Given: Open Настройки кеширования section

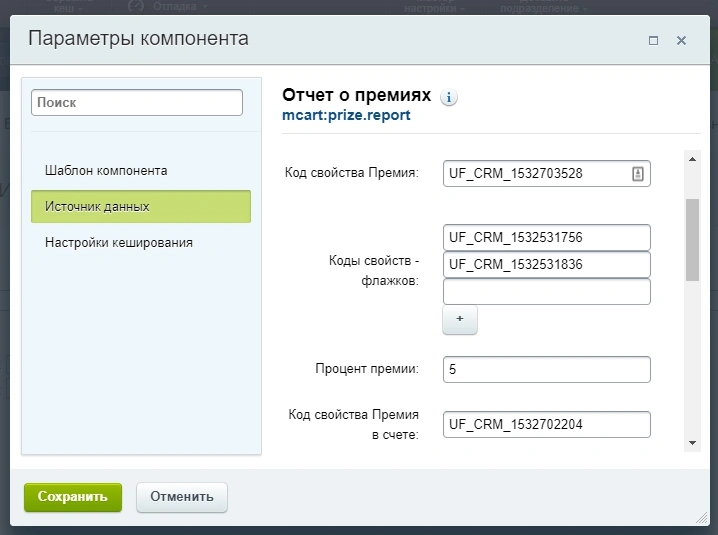Looking at the screenshot, I should pos(119,242).
